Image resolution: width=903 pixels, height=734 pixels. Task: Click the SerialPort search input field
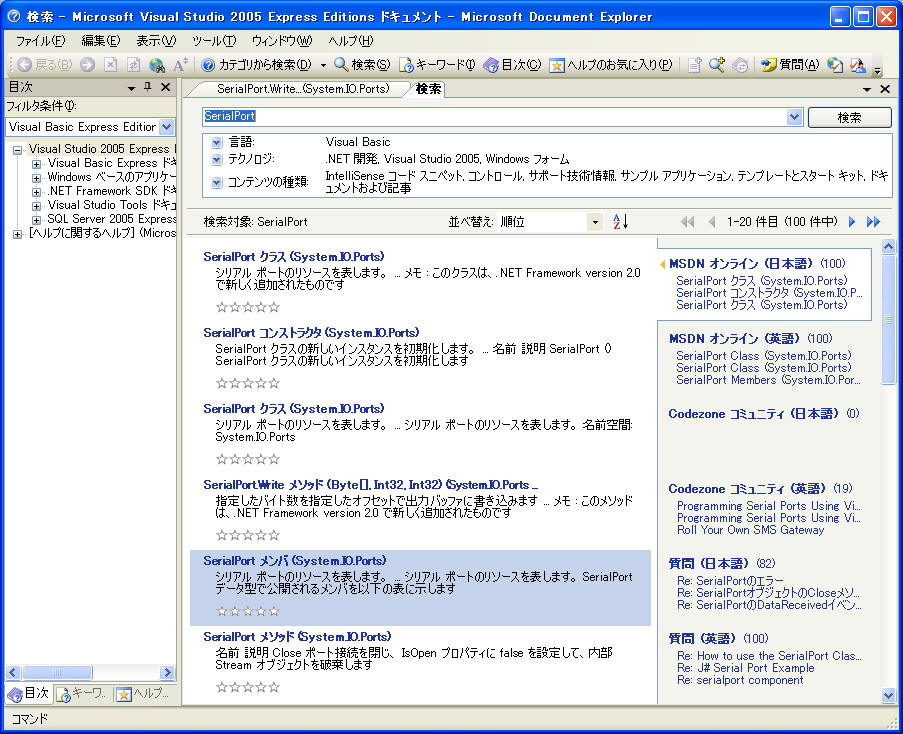pos(494,116)
